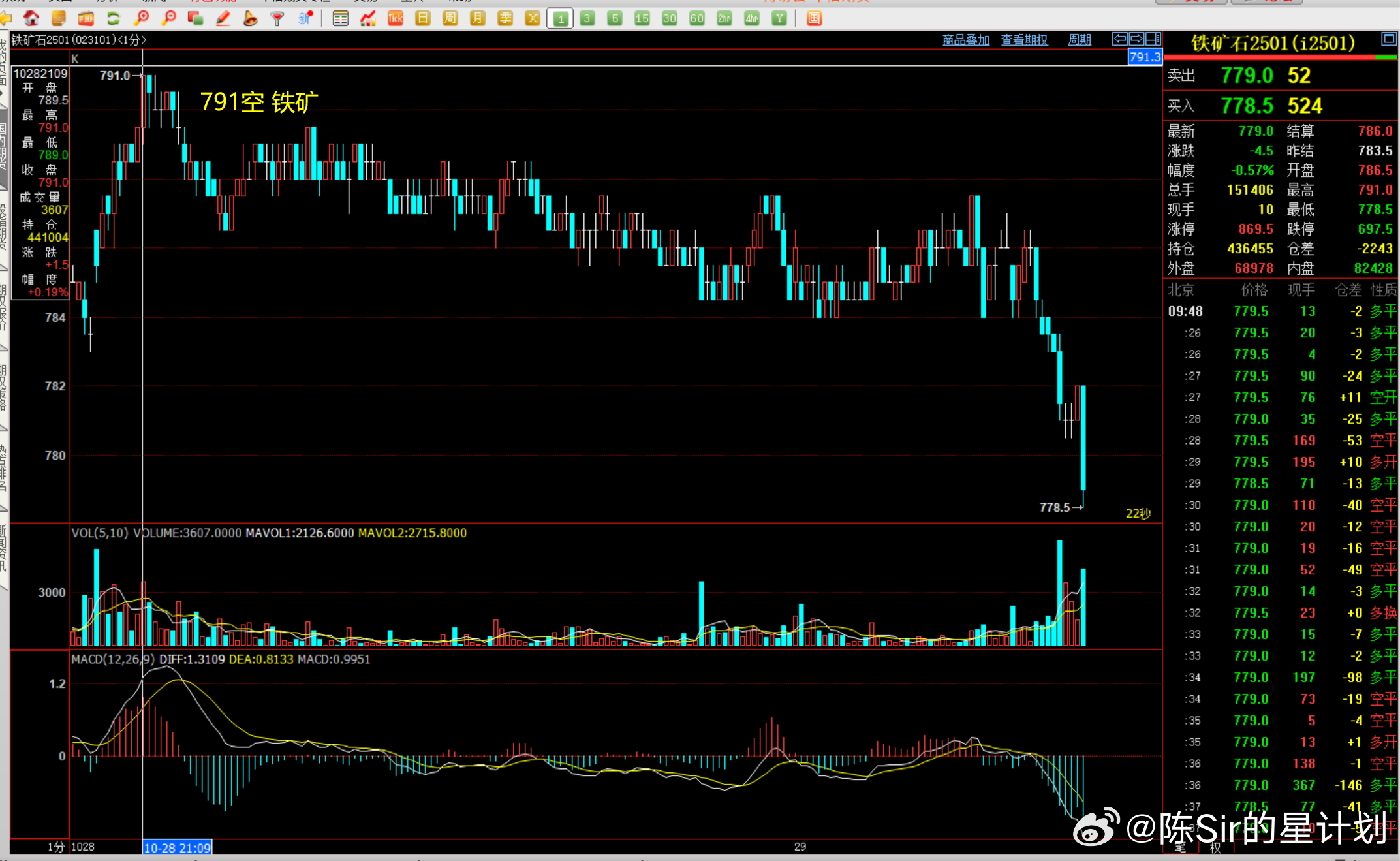The height and width of the screenshot is (861, 1400).
Task: Click the 791空 铁矿 annotation text
Action: (x=259, y=102)
